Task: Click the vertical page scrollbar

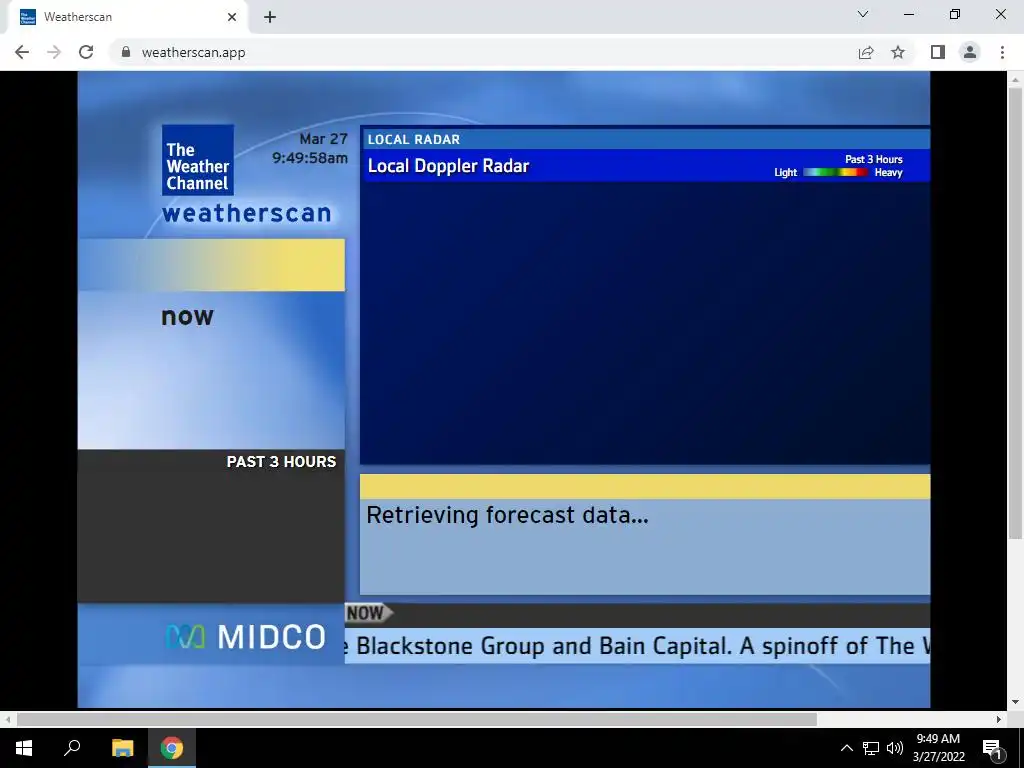Action: click(x=1015, y=313)
